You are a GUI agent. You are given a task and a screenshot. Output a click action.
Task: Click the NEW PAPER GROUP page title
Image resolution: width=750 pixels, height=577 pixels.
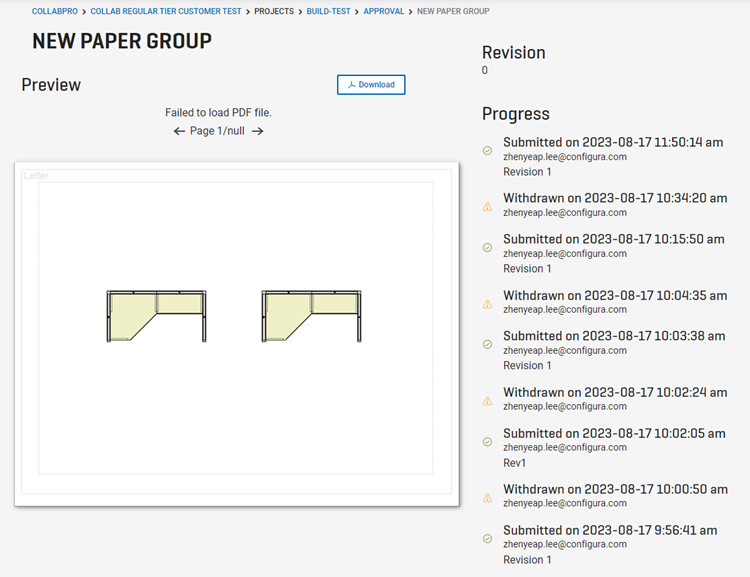pos(122,41)
